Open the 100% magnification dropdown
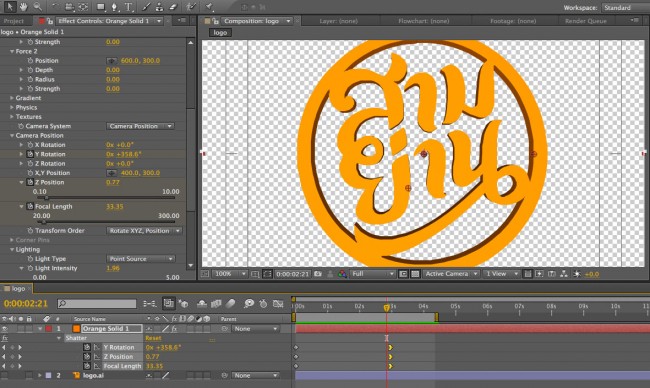This screenshot has width=650, height=388. 229,274
